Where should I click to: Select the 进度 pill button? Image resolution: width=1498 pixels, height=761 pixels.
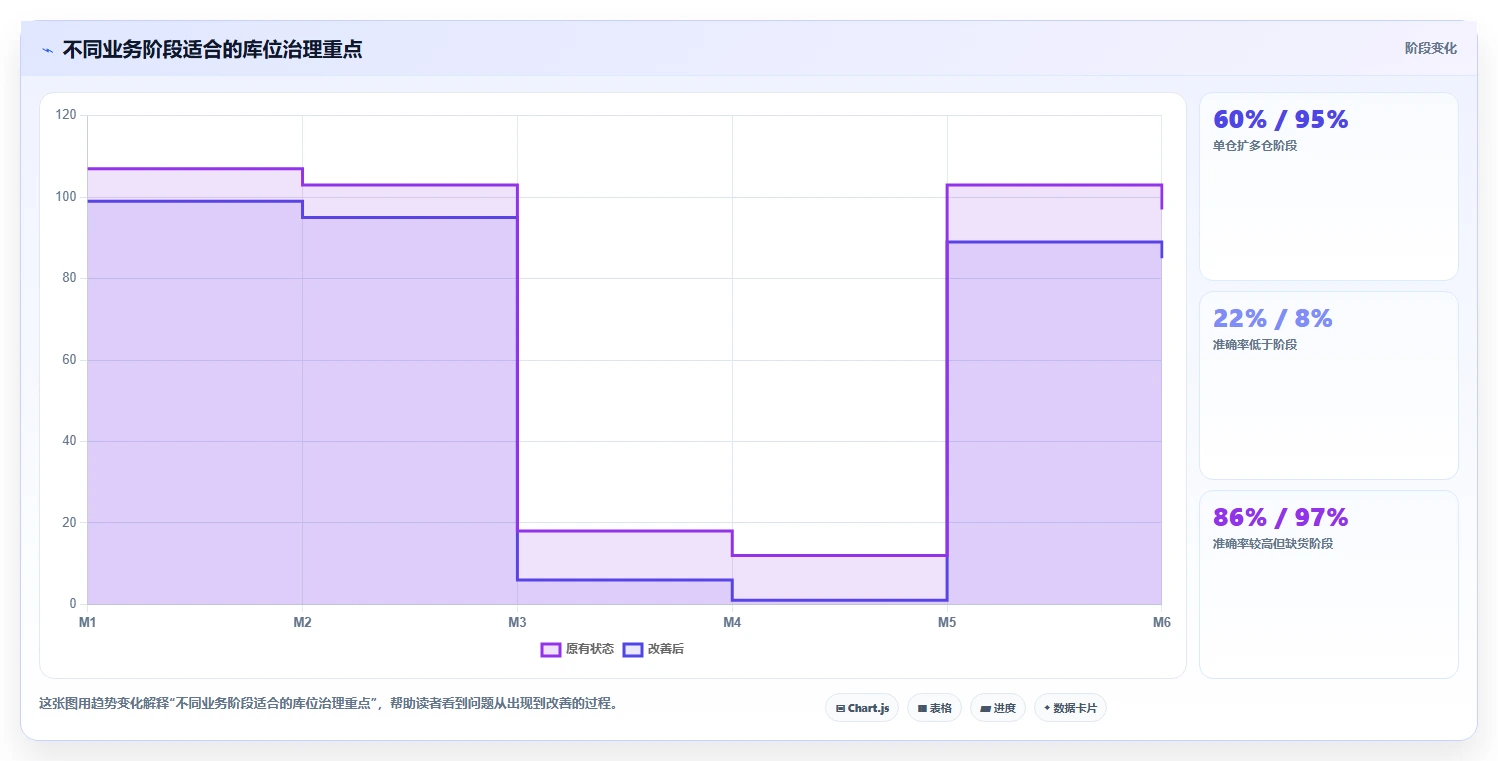998,708
